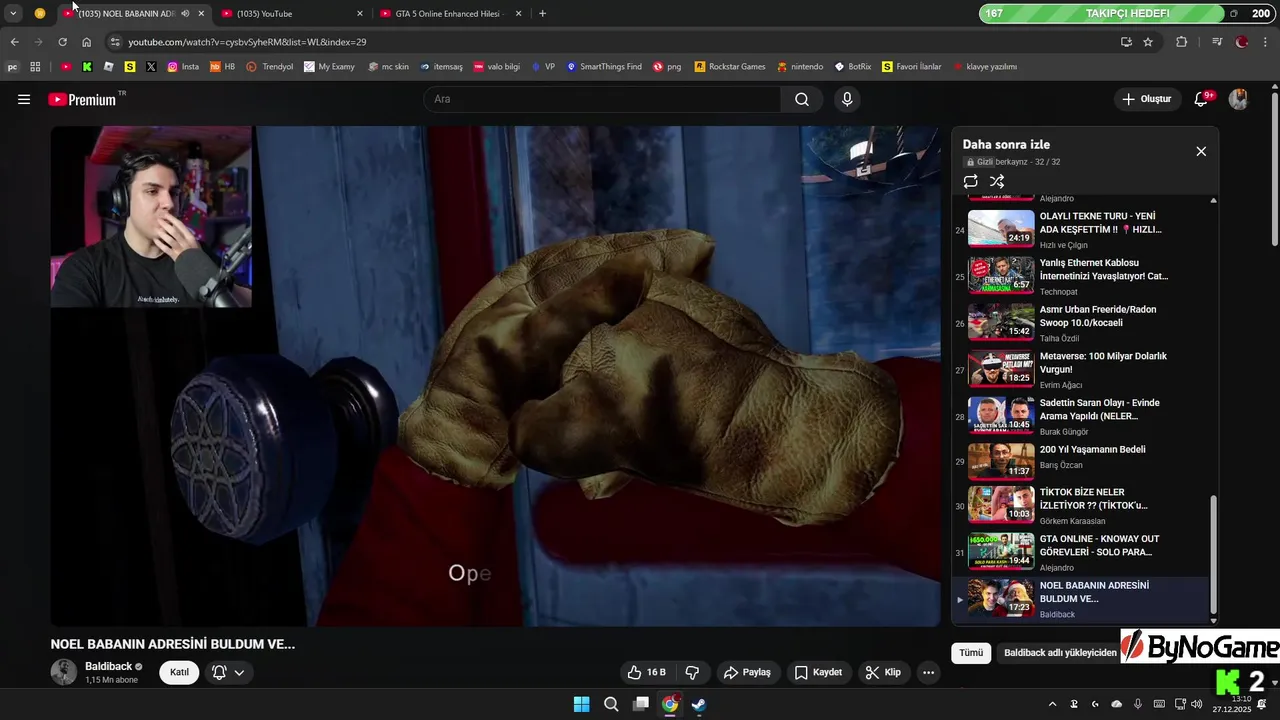Play TİKTOK BİZE NELER İLETİYOR video

click(1082, 506)
